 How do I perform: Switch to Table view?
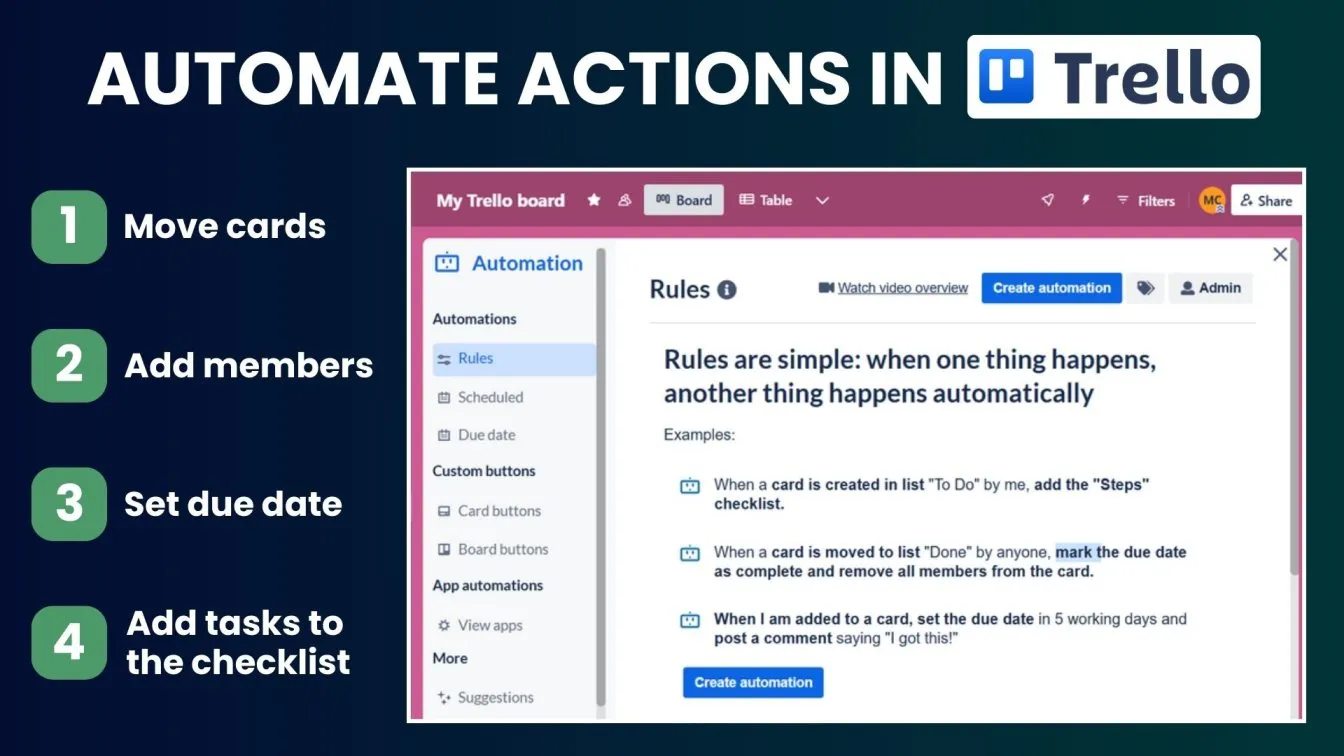click(x=765, y=200)
